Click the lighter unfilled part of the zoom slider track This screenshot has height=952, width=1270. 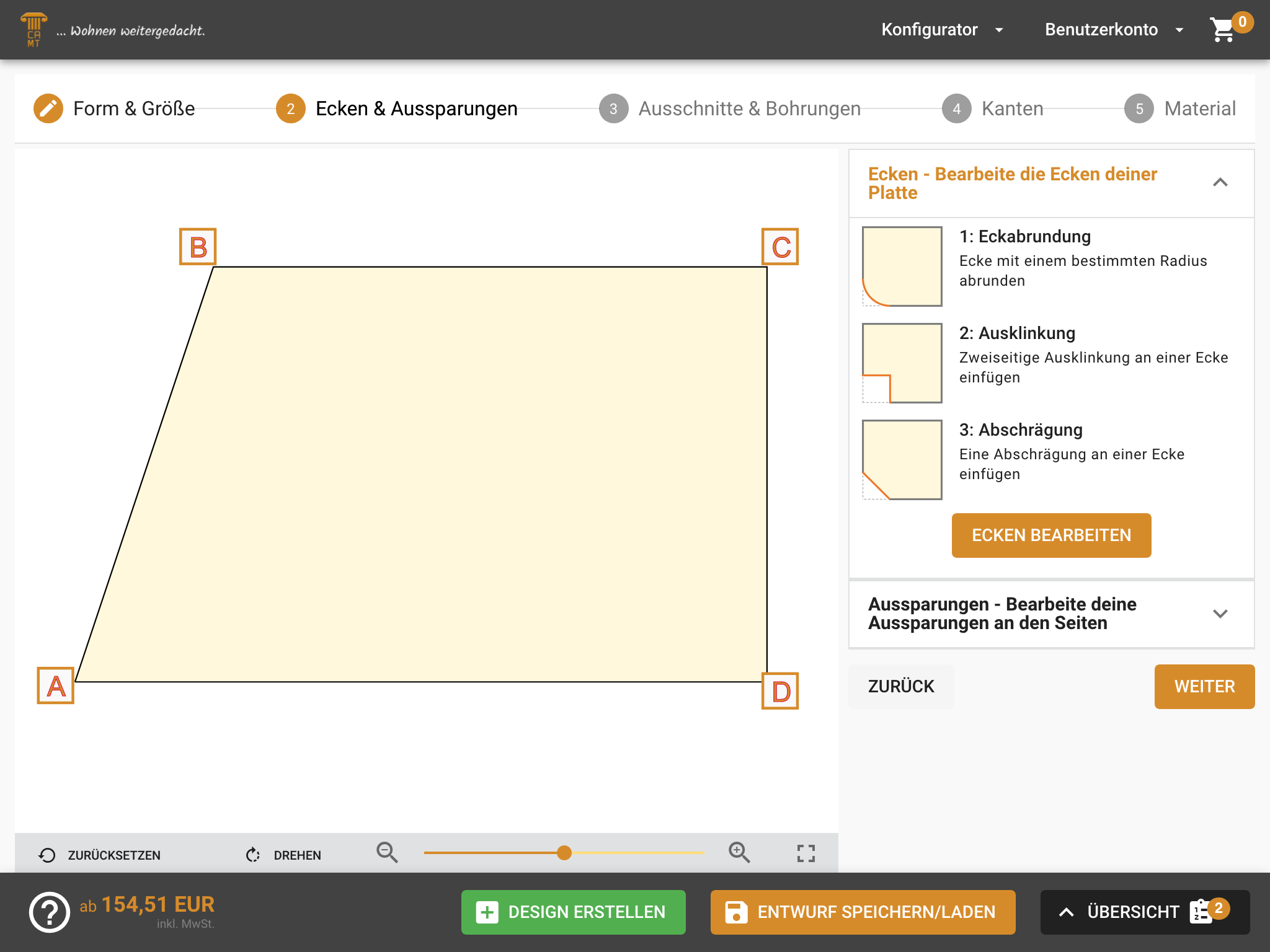coord(638,853)
